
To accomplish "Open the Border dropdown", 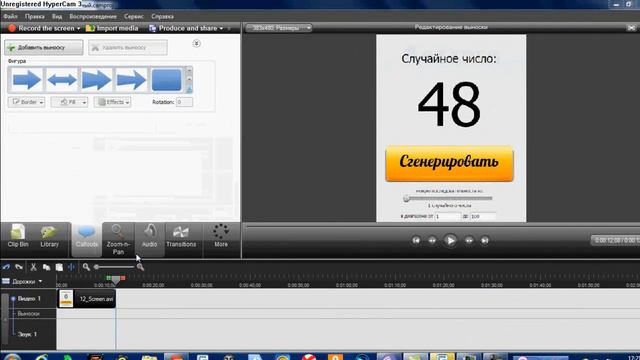I will tap(26, 102).
